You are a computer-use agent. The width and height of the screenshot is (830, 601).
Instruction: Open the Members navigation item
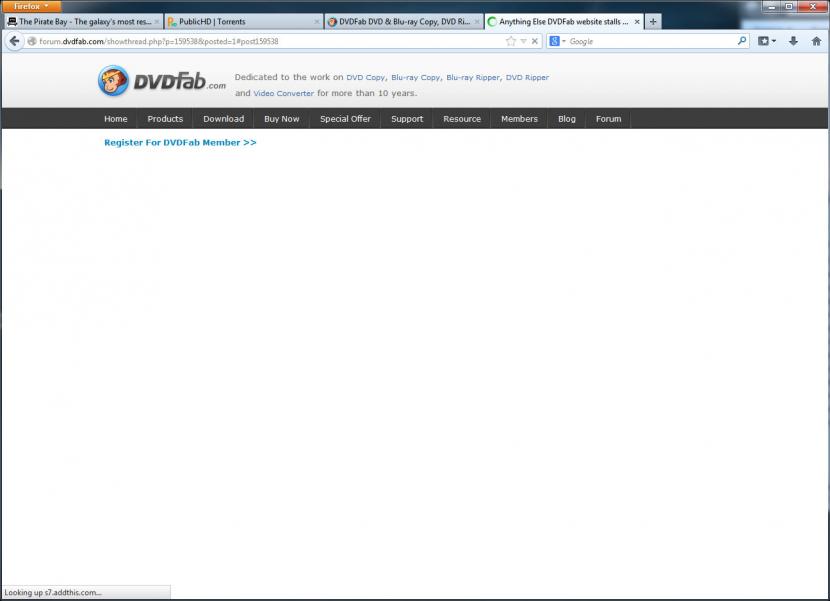(x=519, y=119)
